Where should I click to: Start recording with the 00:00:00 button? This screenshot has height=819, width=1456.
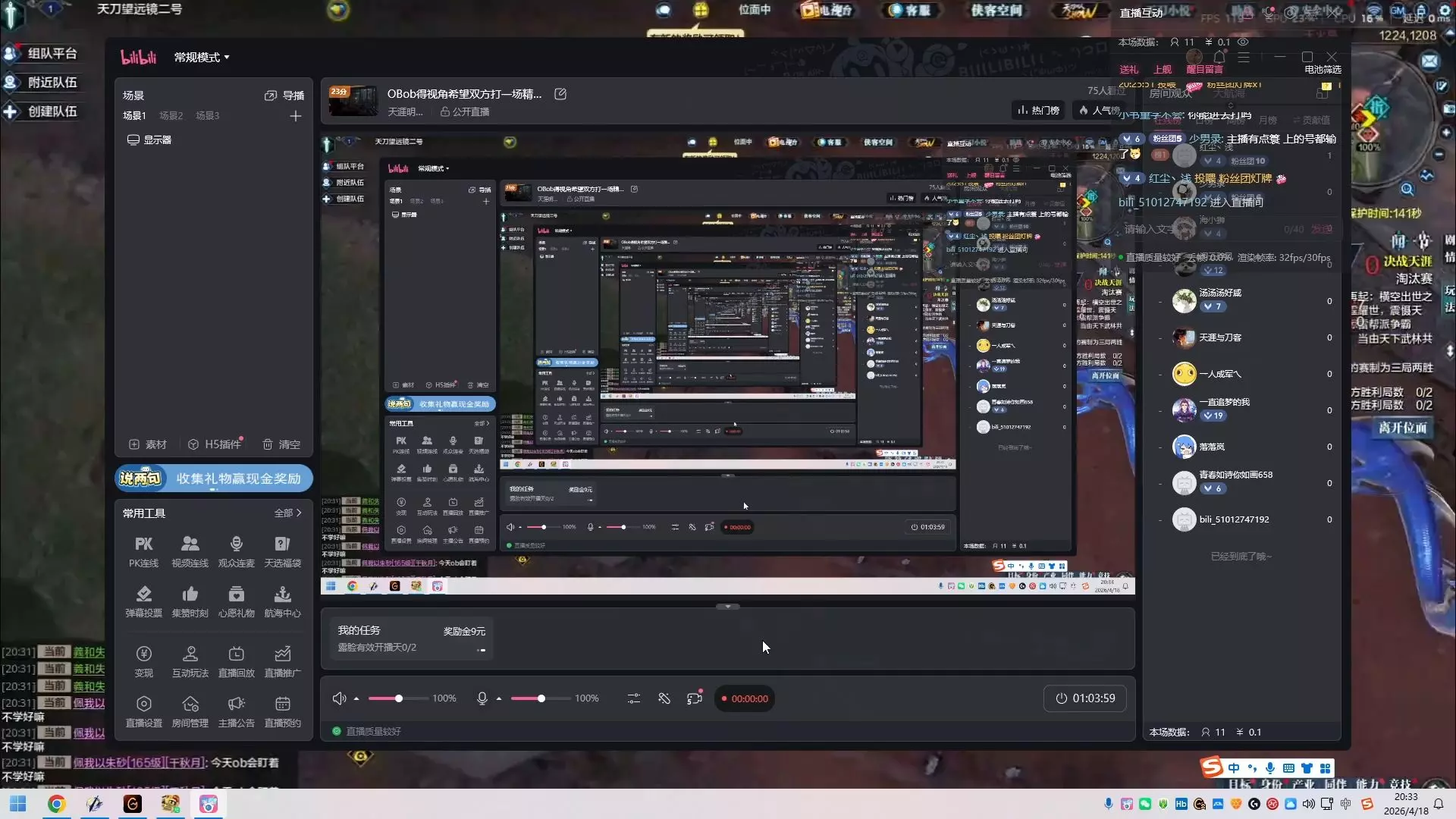[744, 698]
